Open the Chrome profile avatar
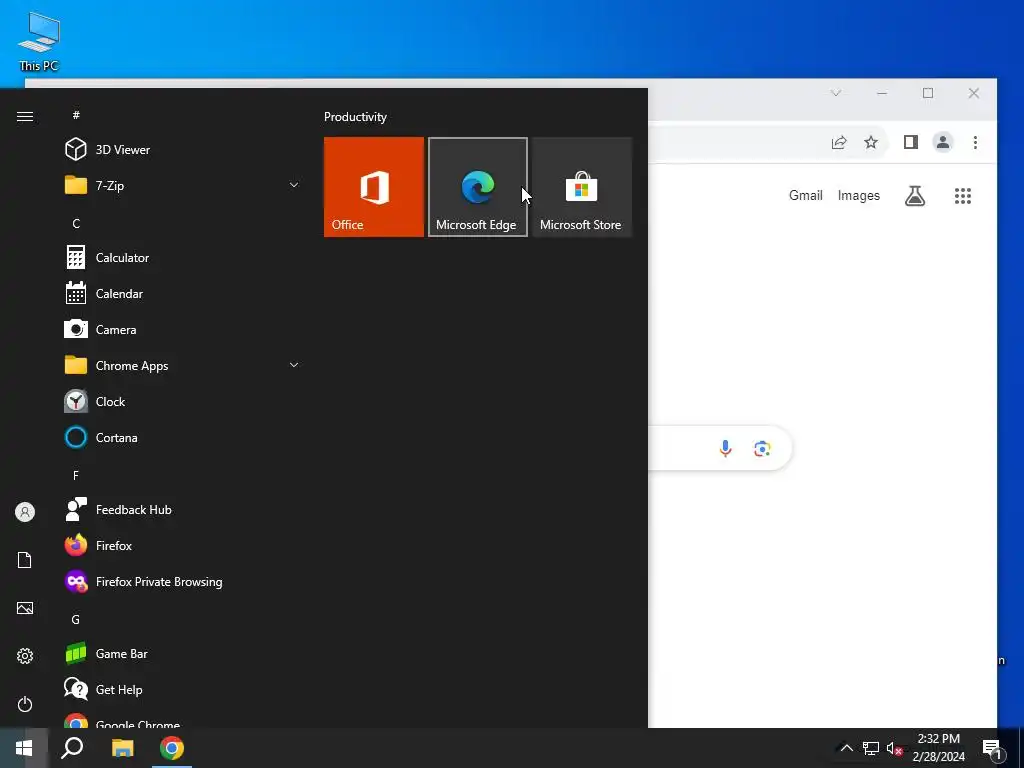Screen dimensions: 1024x768 click(x=942, y=142)
